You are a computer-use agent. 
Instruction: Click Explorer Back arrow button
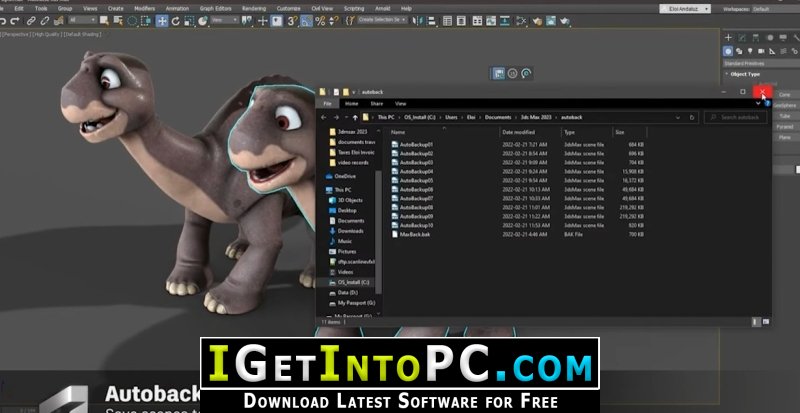323,117
